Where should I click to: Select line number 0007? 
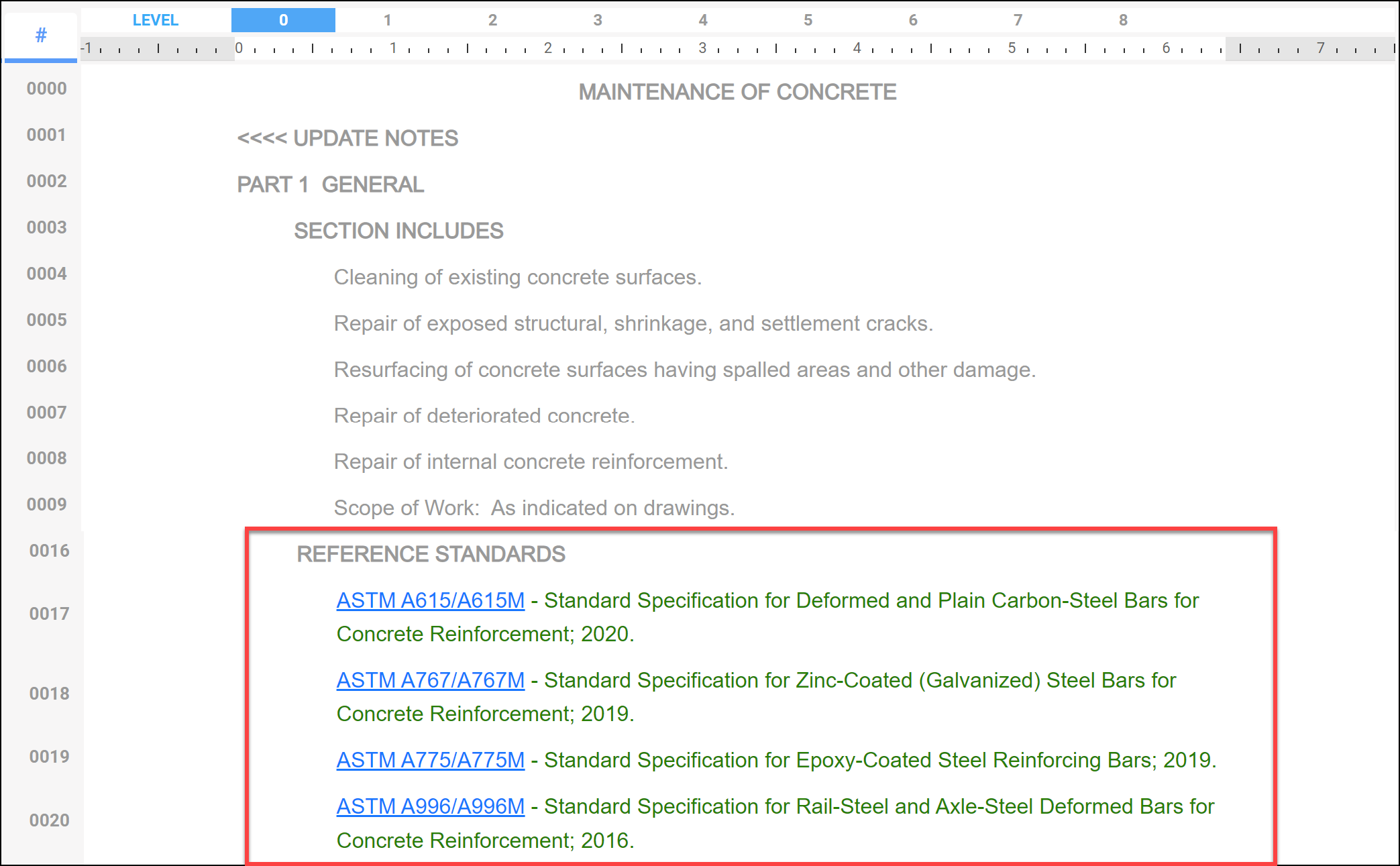(x=46, y=413)
